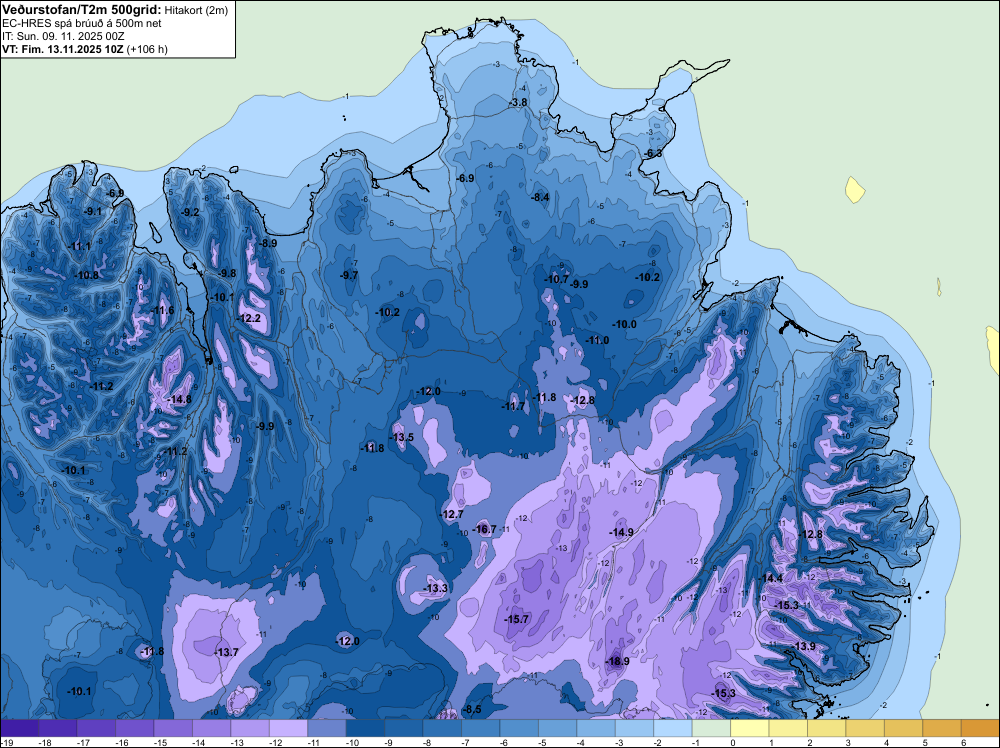
Task: Click the legend swatch between 0 and 1
Action: click(749, 728)
